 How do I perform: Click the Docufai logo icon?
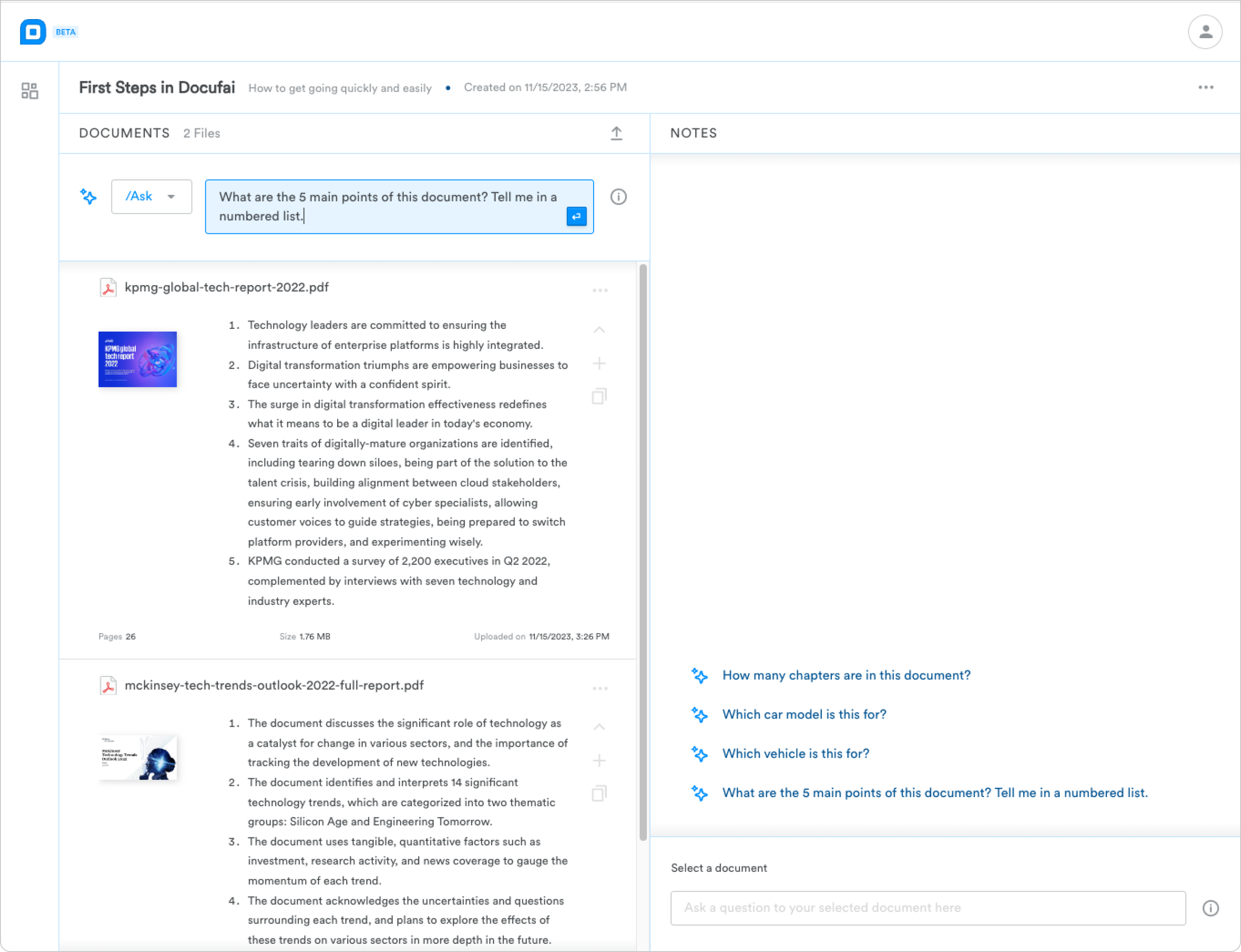(33, 32)
